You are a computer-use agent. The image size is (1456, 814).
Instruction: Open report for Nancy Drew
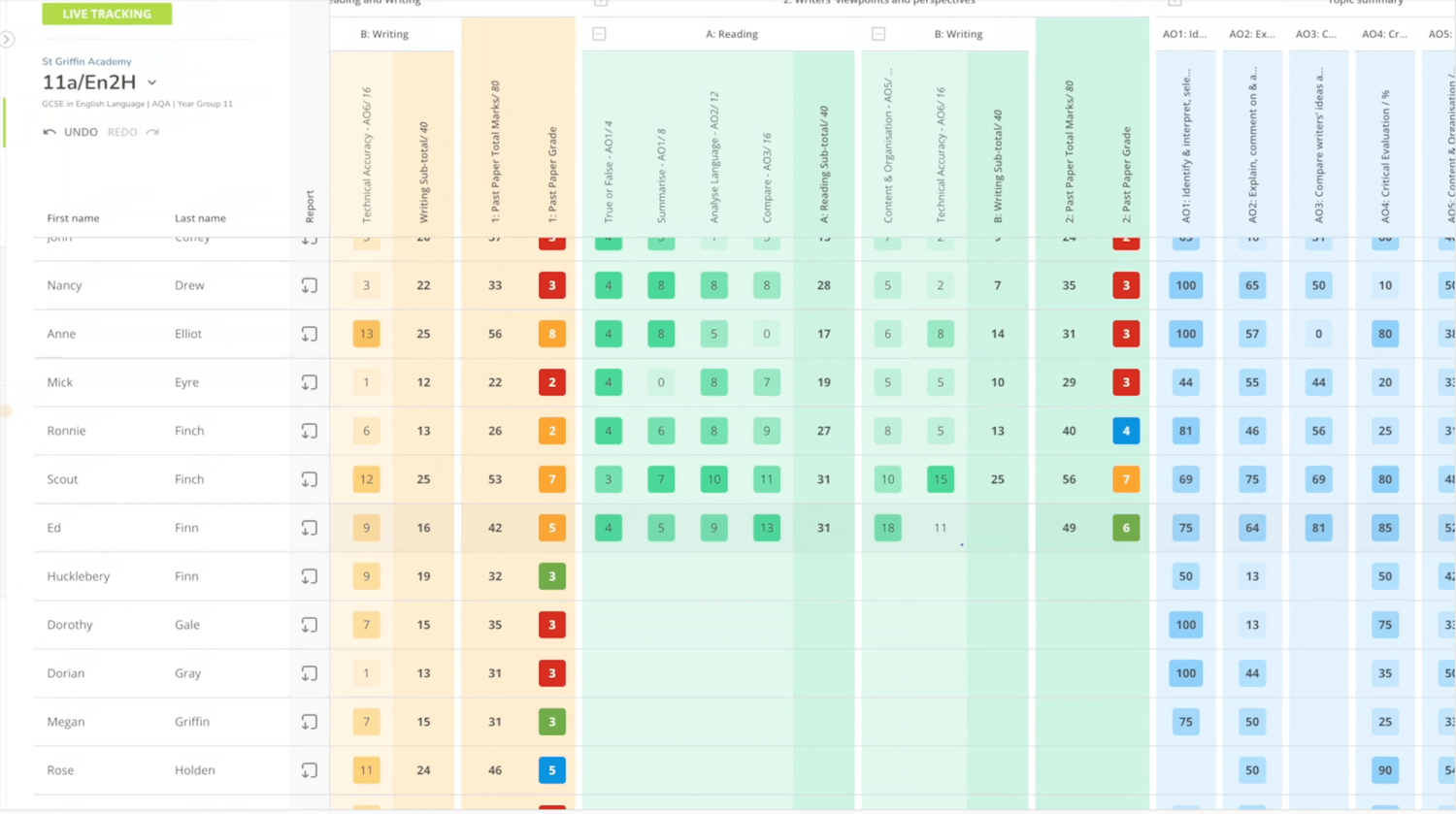coord(309,285)
